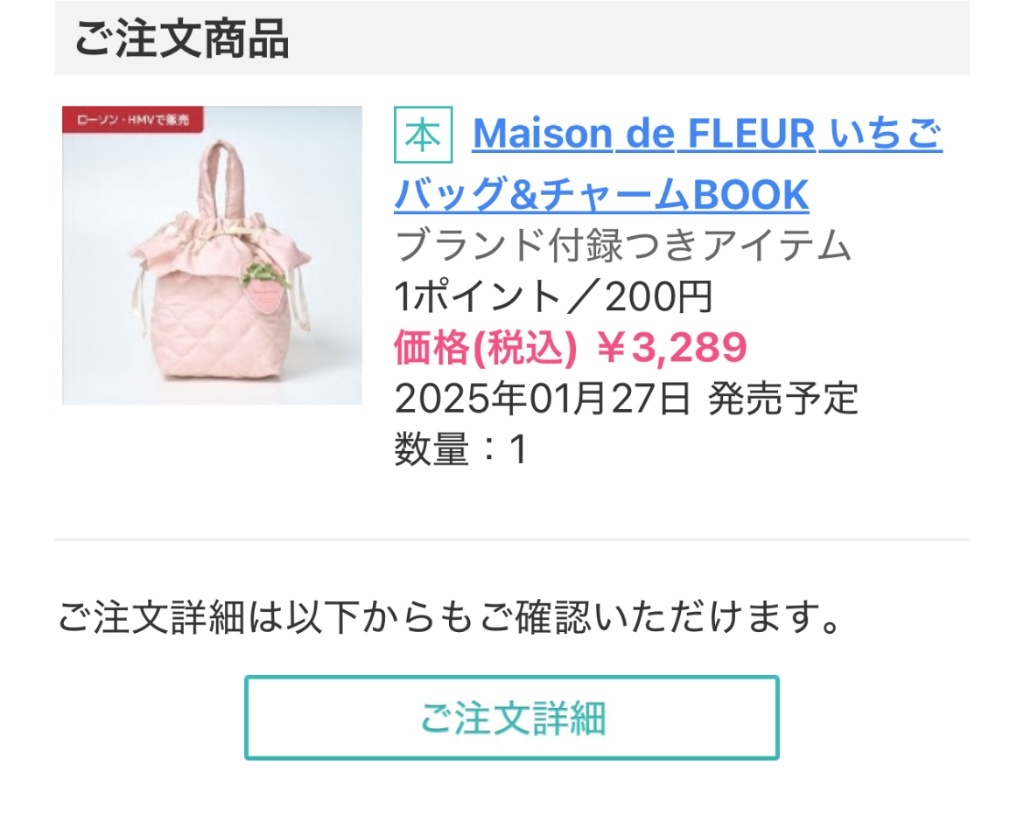Click the red ローソン・HMVで販売 badge
This screenshot has height=820, width=1024.
click(133, 119)
